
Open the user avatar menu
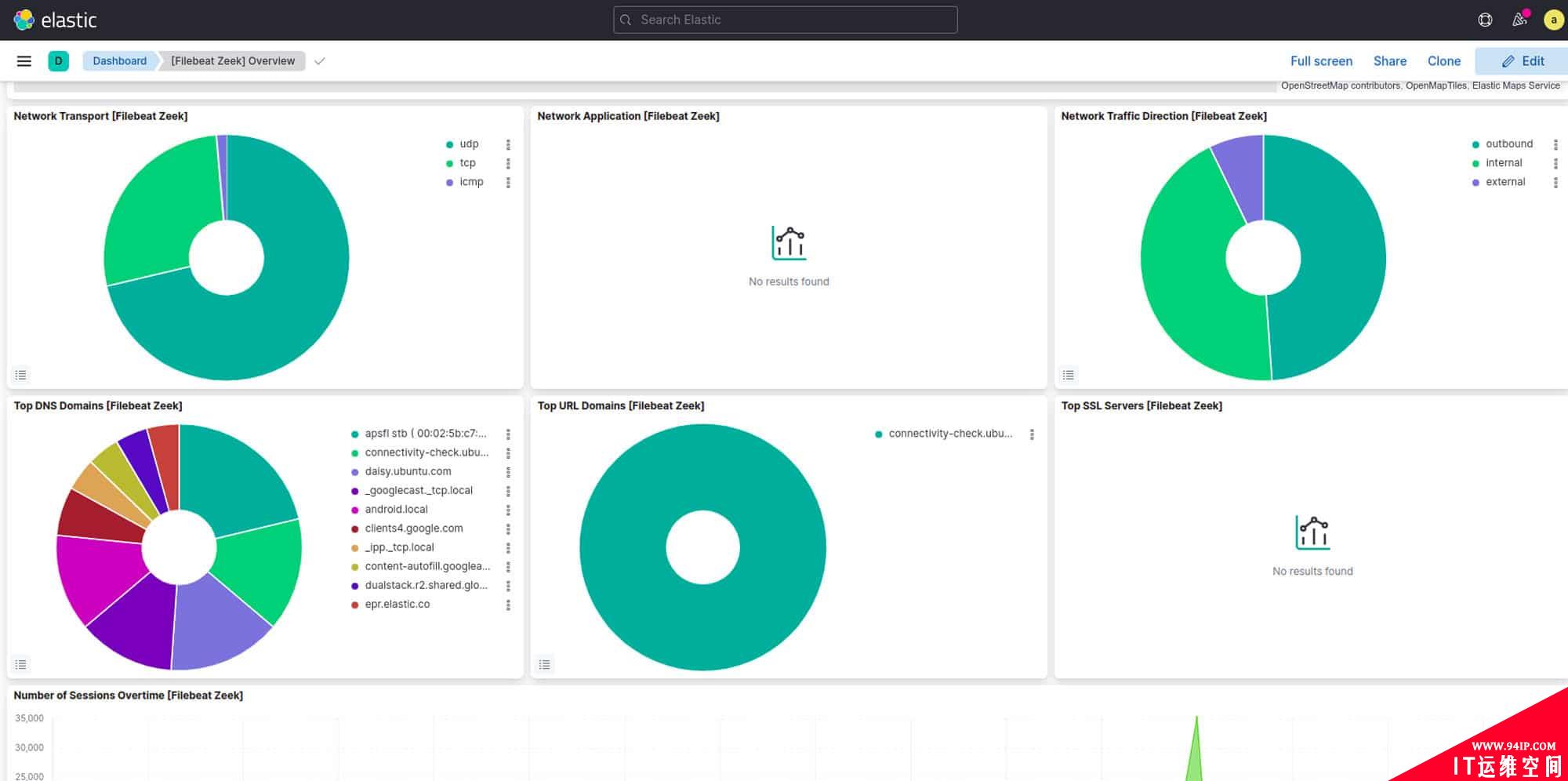pos(1553,20)
